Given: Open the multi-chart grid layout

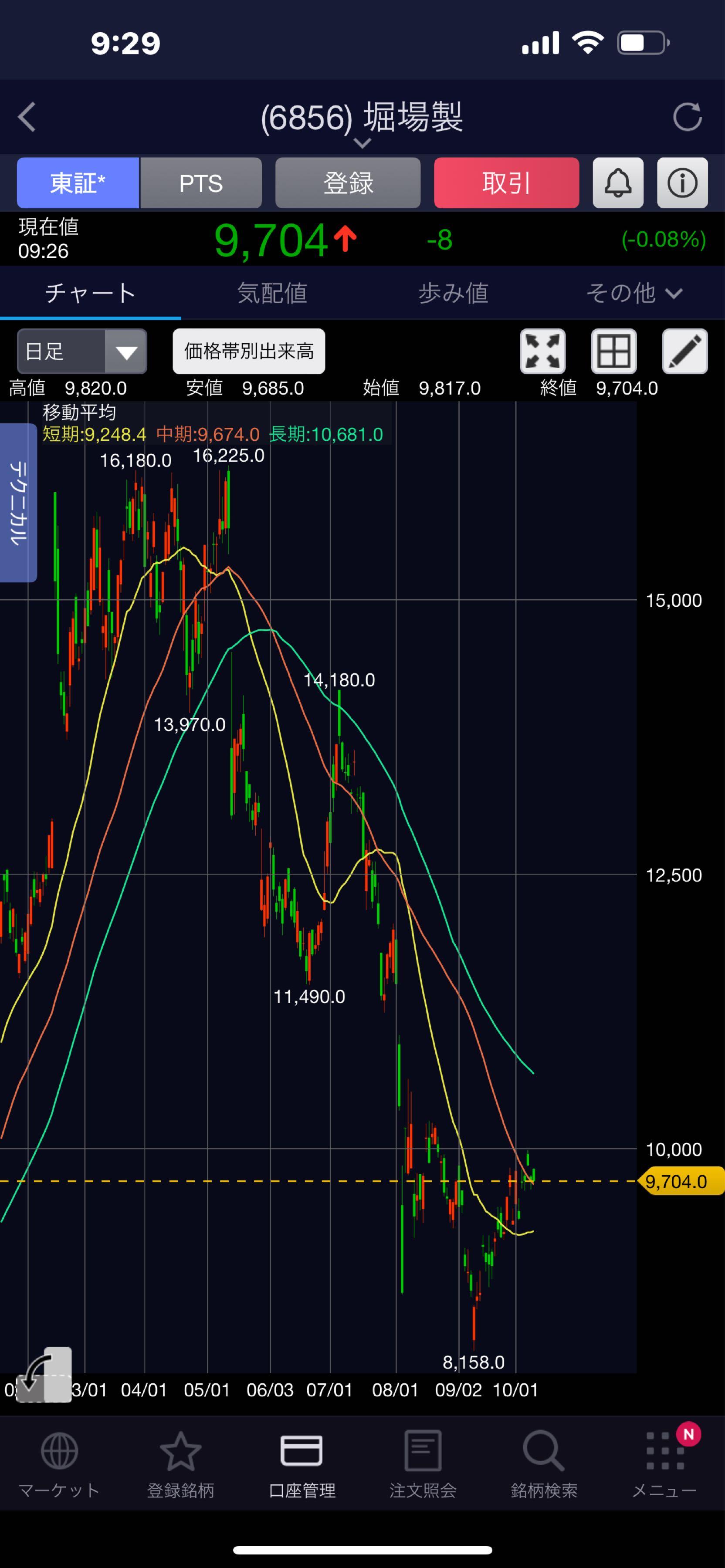Looking at the screenshot, I should click(x=613, y=351).
